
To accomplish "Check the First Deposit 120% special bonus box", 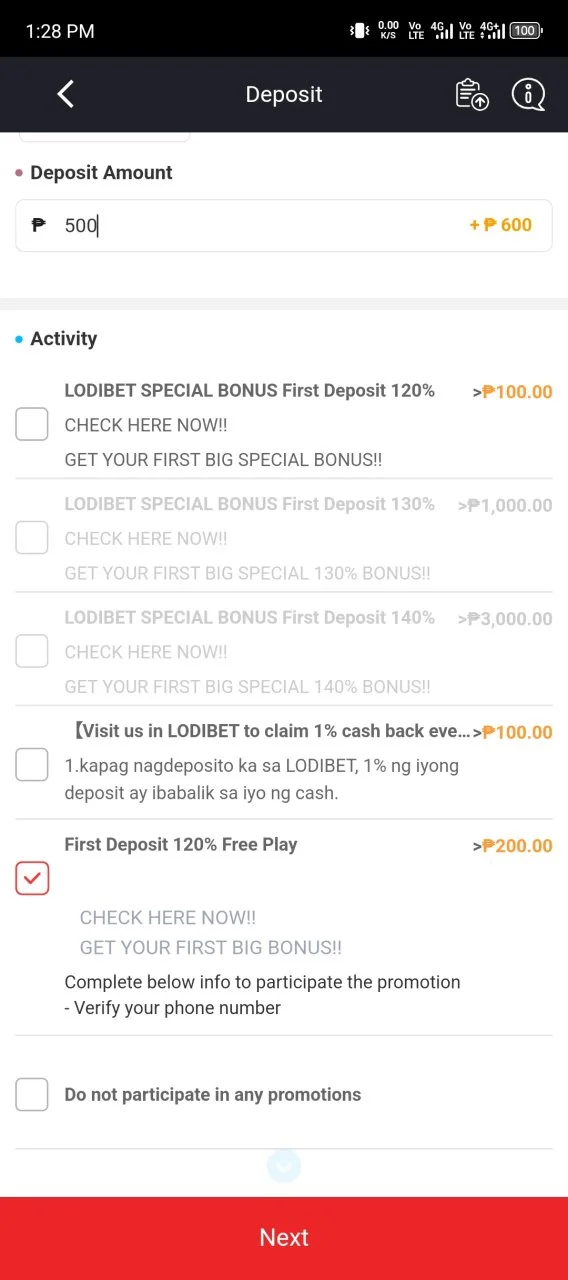I will [x=32, y=424].
